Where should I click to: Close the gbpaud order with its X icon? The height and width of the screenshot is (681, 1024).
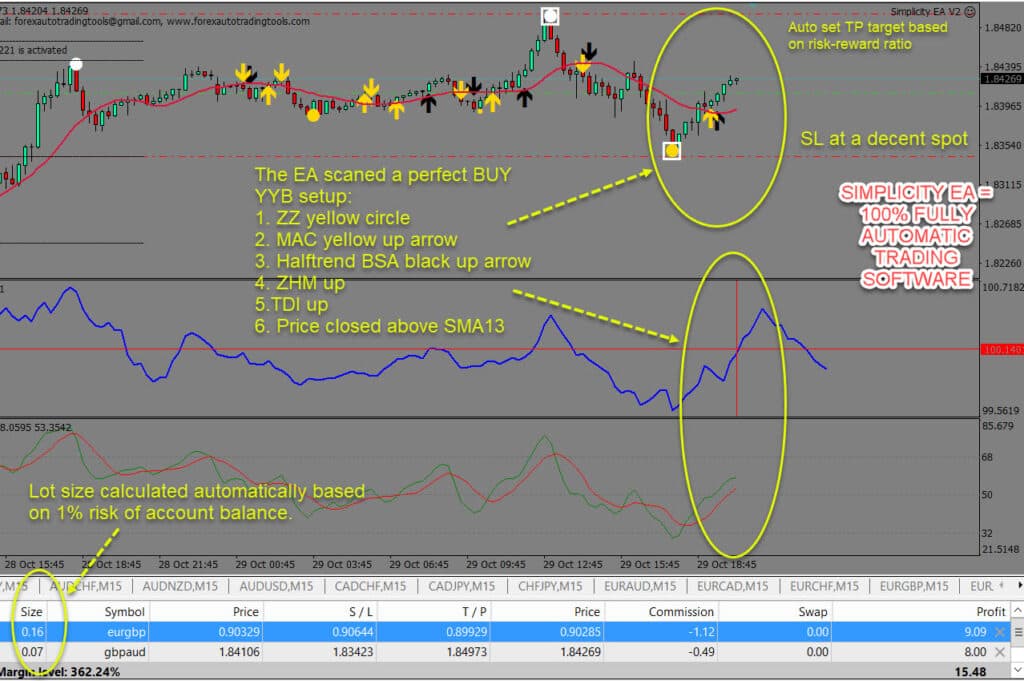1000,652
